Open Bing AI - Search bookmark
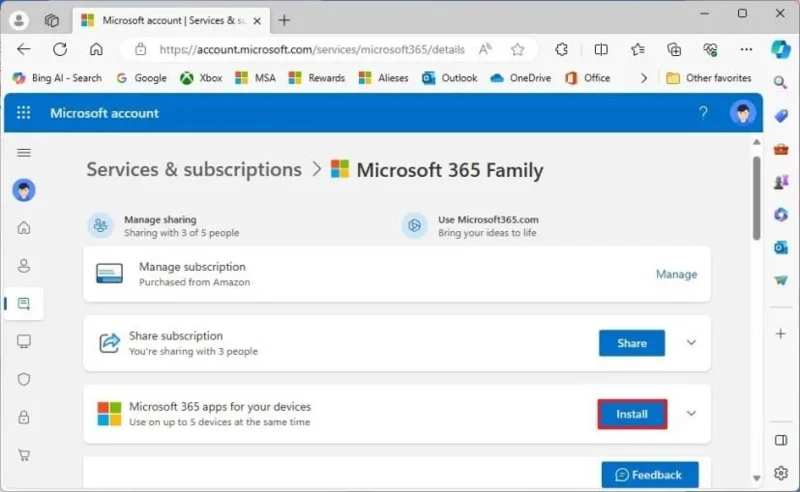The width and height of the screenshot is (800, 492). [x=57, y=78]
